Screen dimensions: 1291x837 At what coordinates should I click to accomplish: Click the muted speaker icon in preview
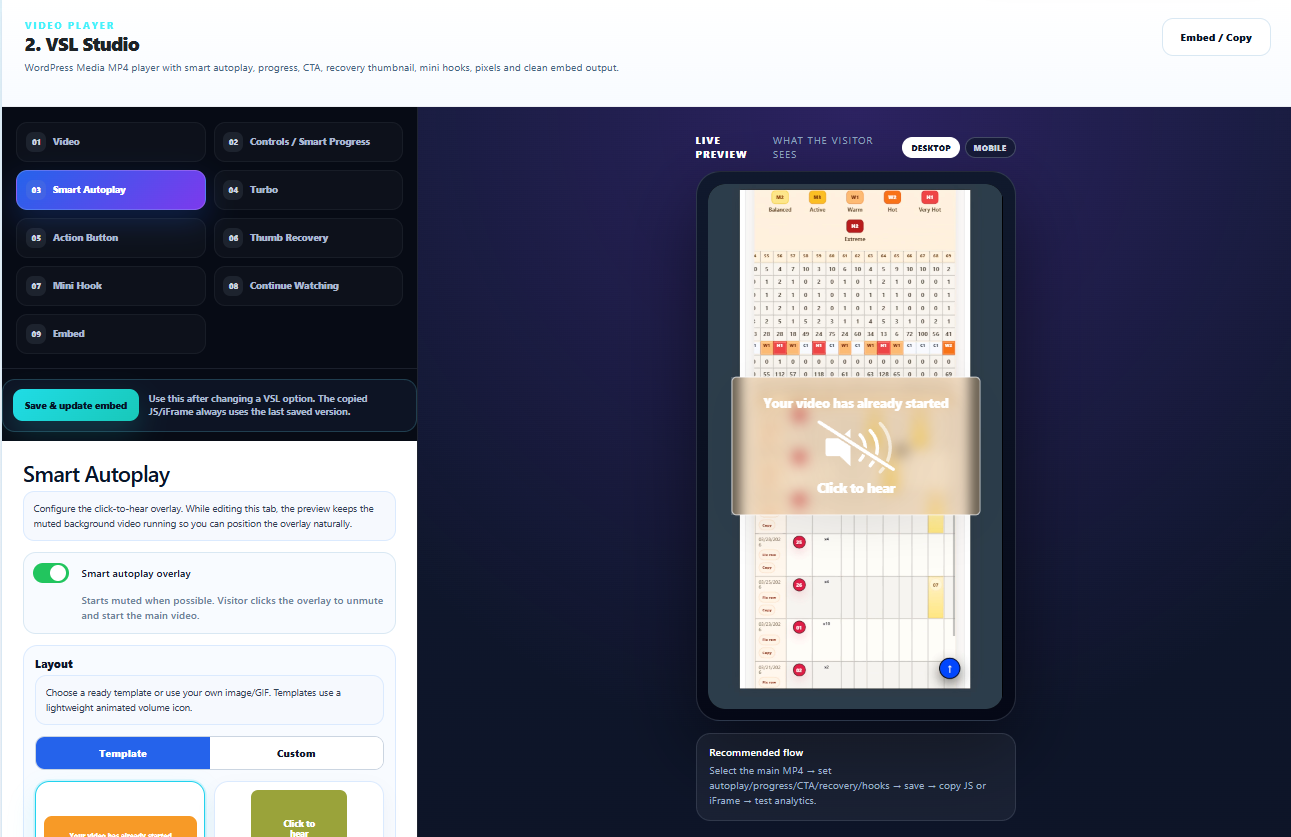855,446
